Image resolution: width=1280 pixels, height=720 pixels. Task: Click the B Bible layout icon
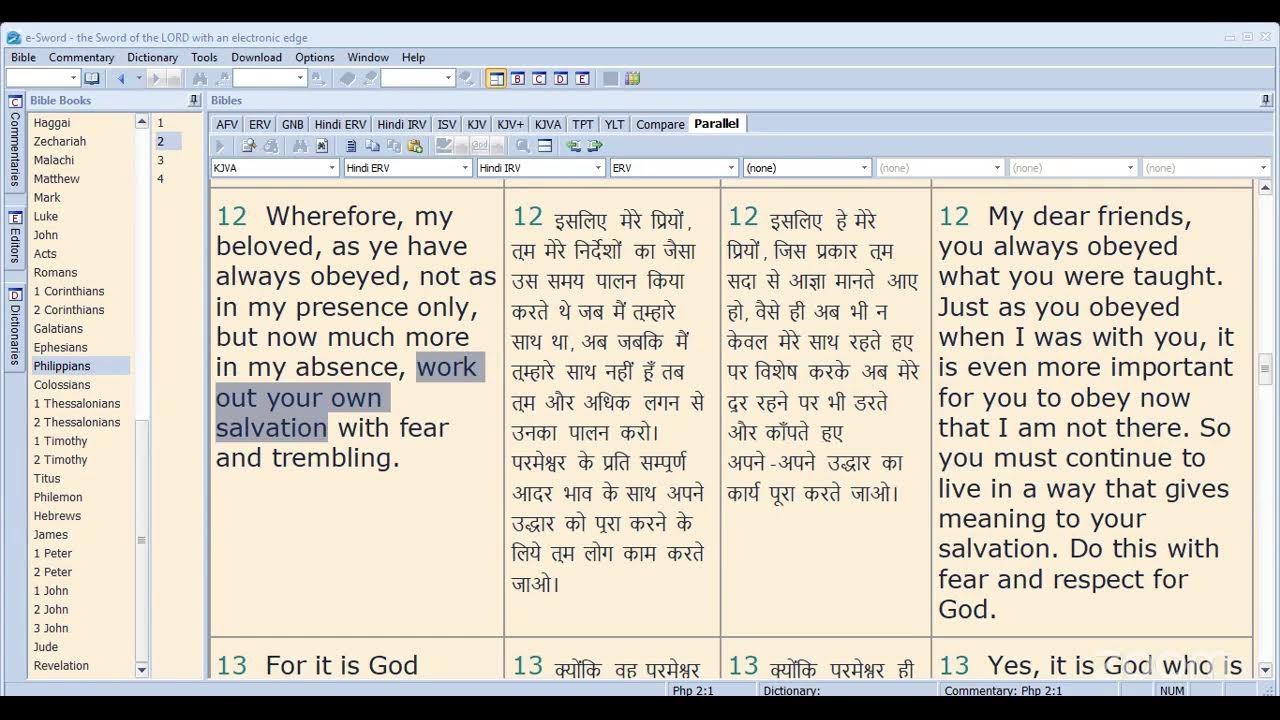[518, 78]
